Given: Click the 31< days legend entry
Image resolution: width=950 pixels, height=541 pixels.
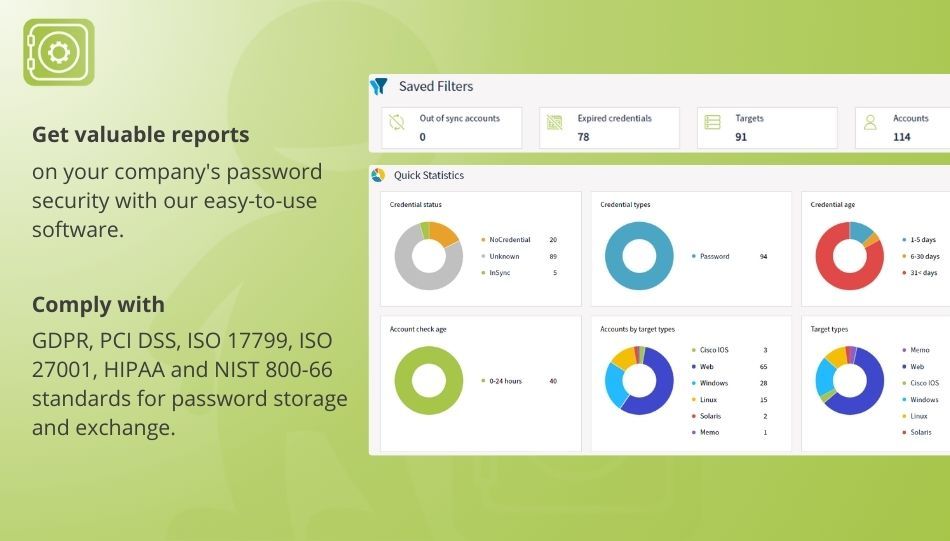Looking at the screenshot, I should coord(920,273).
